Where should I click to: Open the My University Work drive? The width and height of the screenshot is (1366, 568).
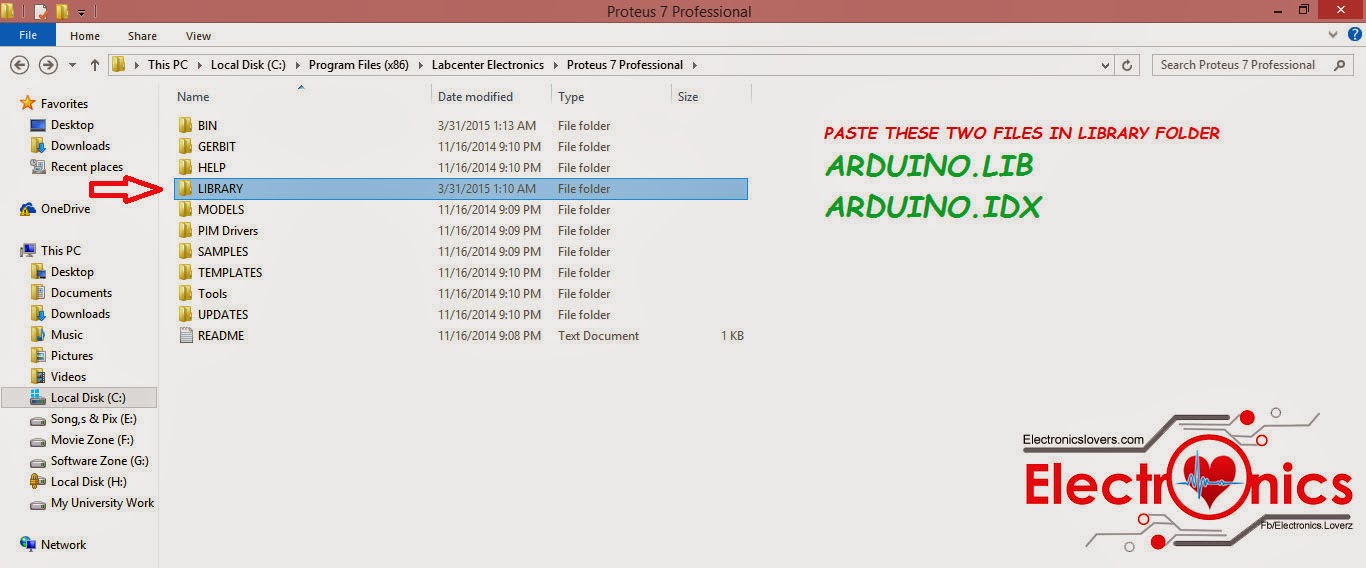pyautogui.click(x=102, y=503)
